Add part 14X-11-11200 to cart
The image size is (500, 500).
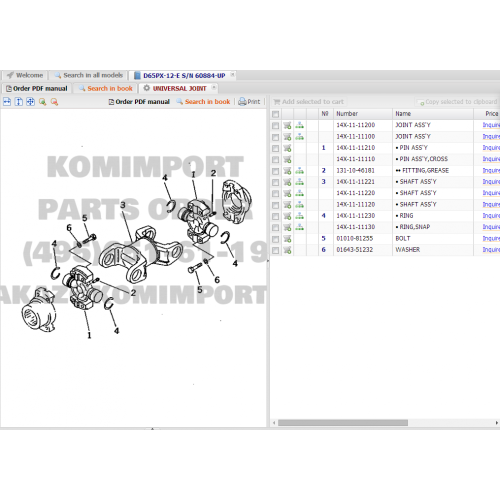[287, 125]
